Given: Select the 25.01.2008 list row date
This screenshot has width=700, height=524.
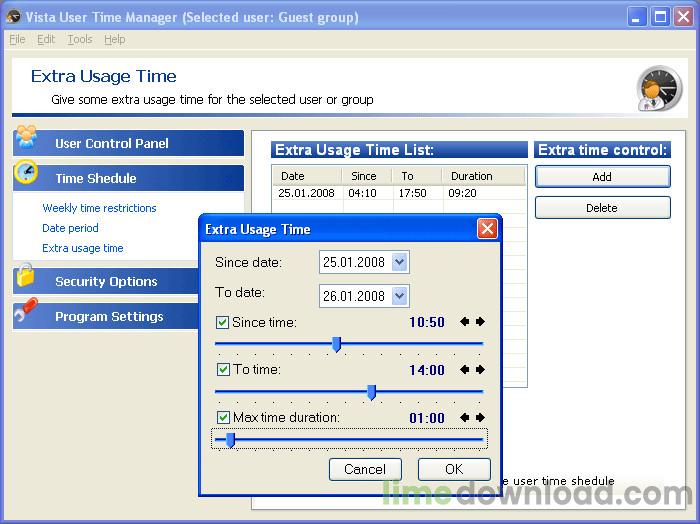Looking at the screenshot, I should [x=306, y=193].
